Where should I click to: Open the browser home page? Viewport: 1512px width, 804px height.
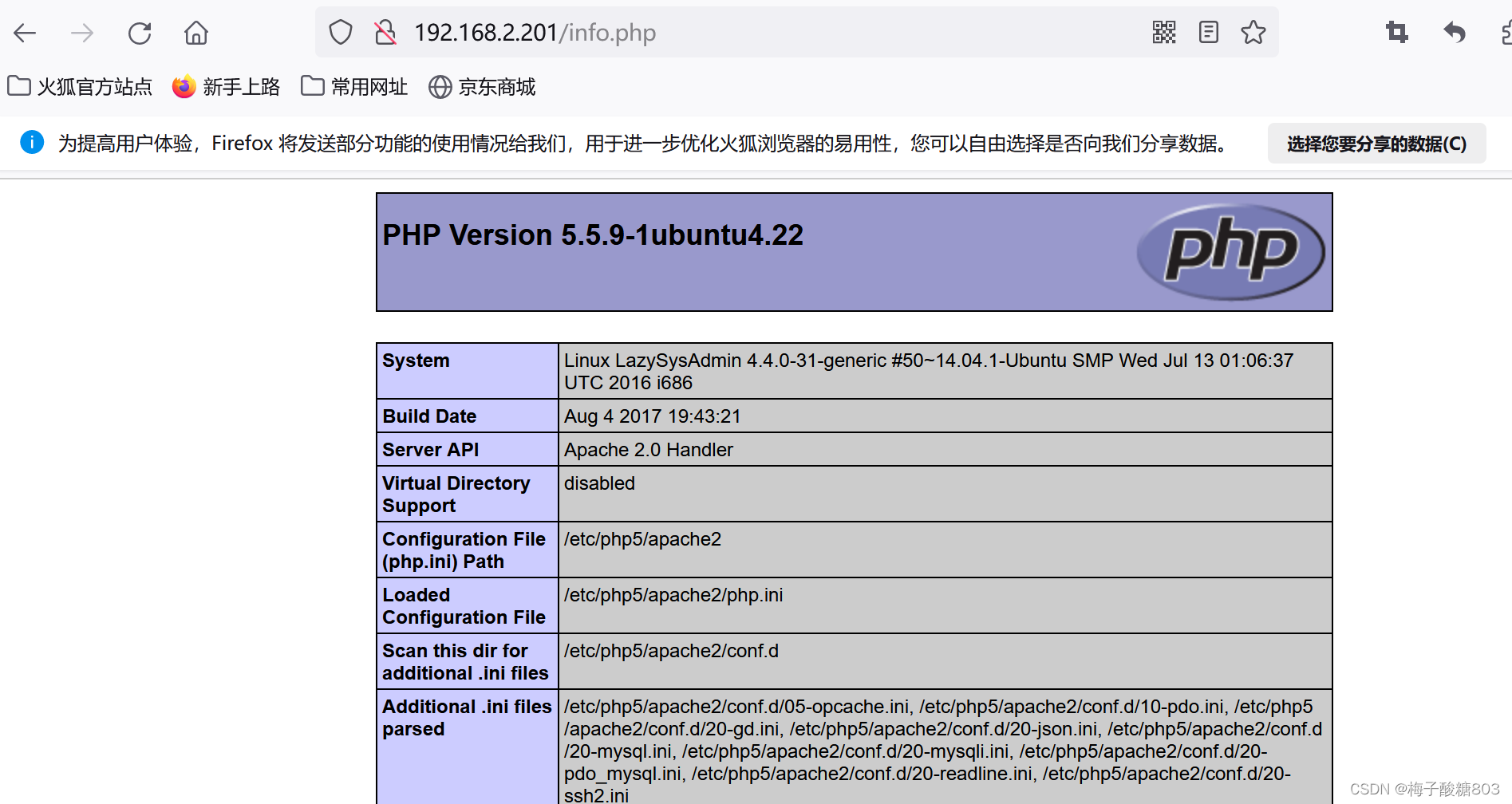[196, 33]
